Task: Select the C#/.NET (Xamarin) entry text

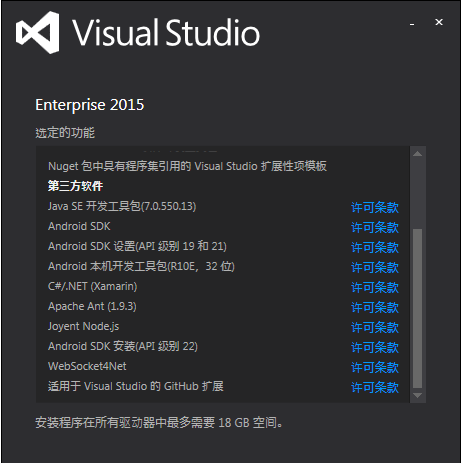Action: [93, 286]
